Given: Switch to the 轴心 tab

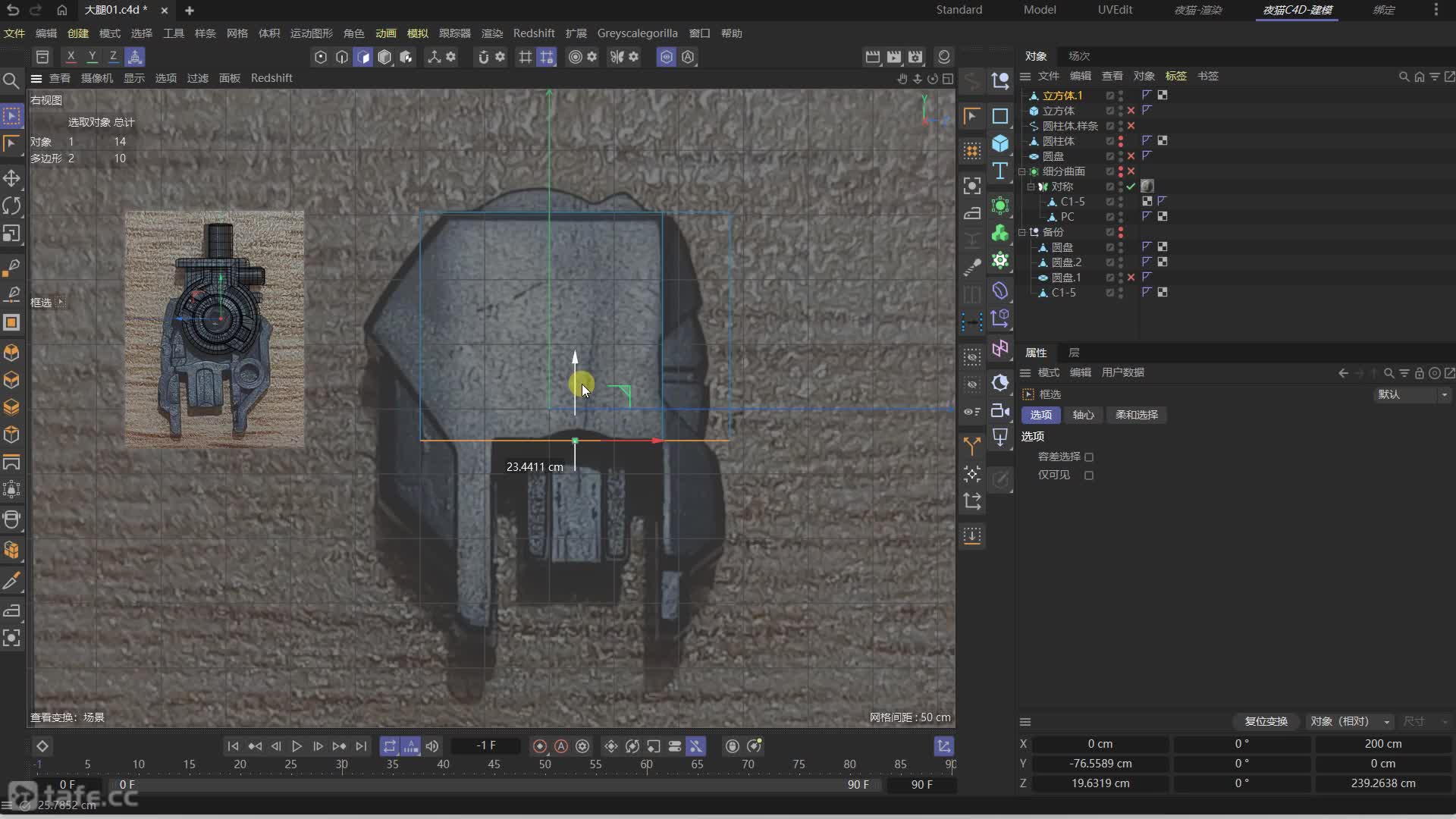Looking at the screenshot, I should [x=1083, y=415].
